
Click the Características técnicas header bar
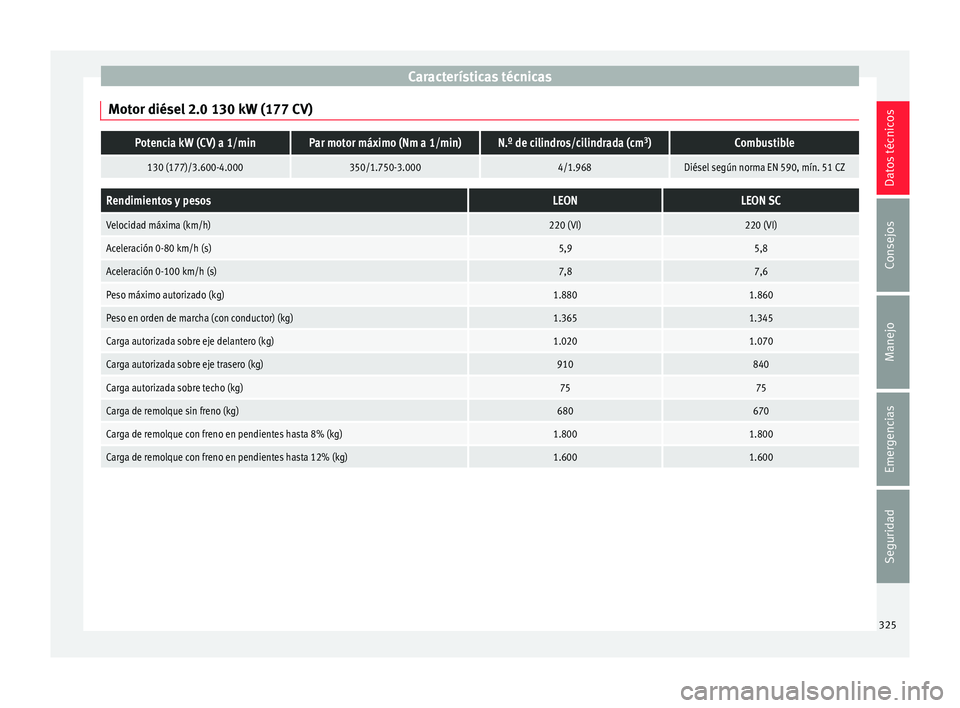click(x=479, y=77)
